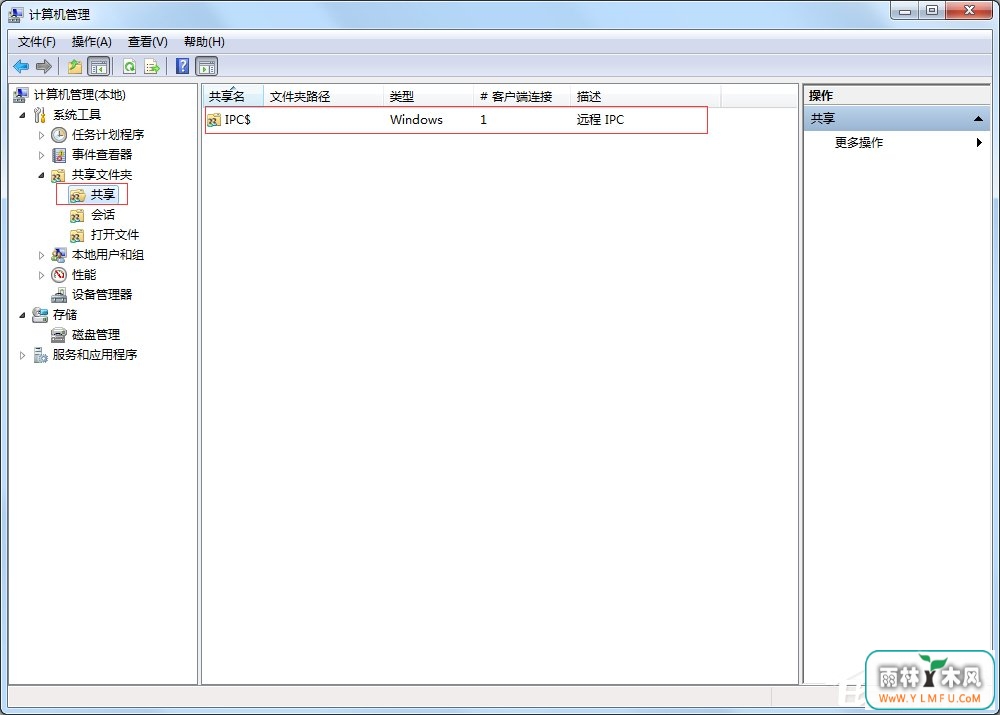Select the 磁盘管理 tree item label

pyautogui.click(x=96, y=335)
